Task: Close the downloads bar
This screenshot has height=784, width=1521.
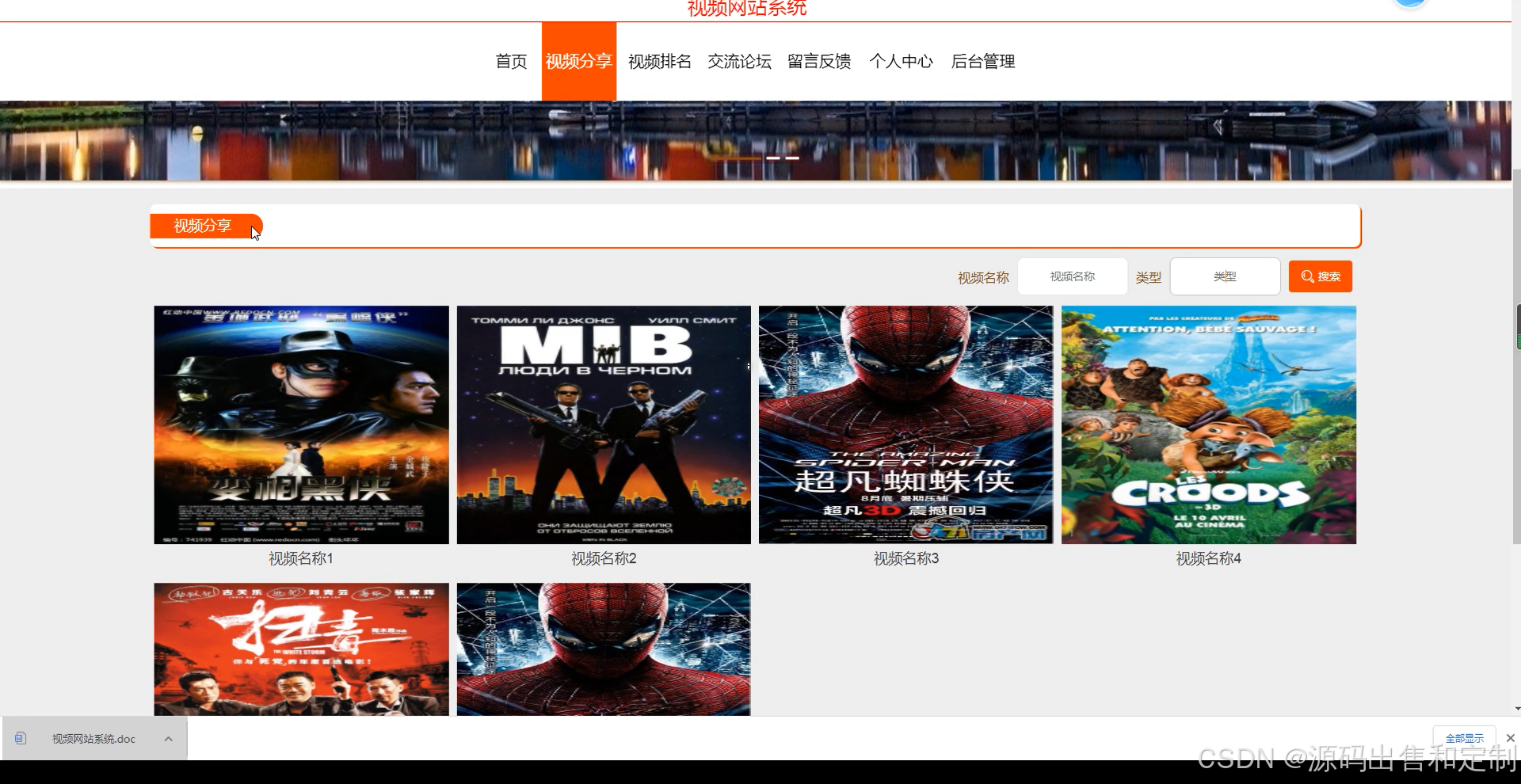Action: tap(1510, 738)
